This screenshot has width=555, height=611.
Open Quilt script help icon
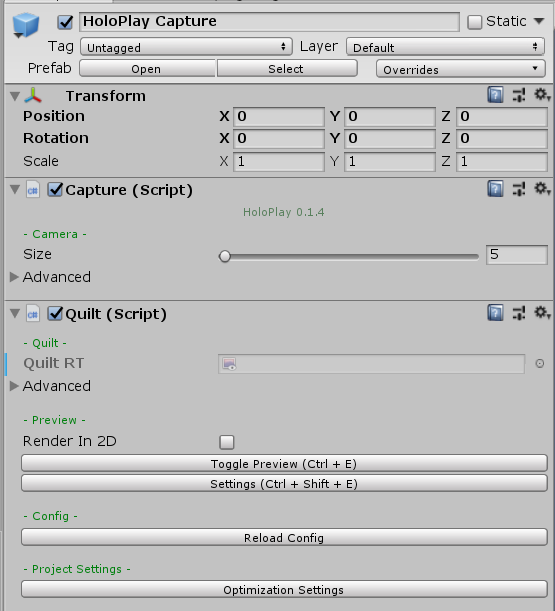(x=495, y=313)
